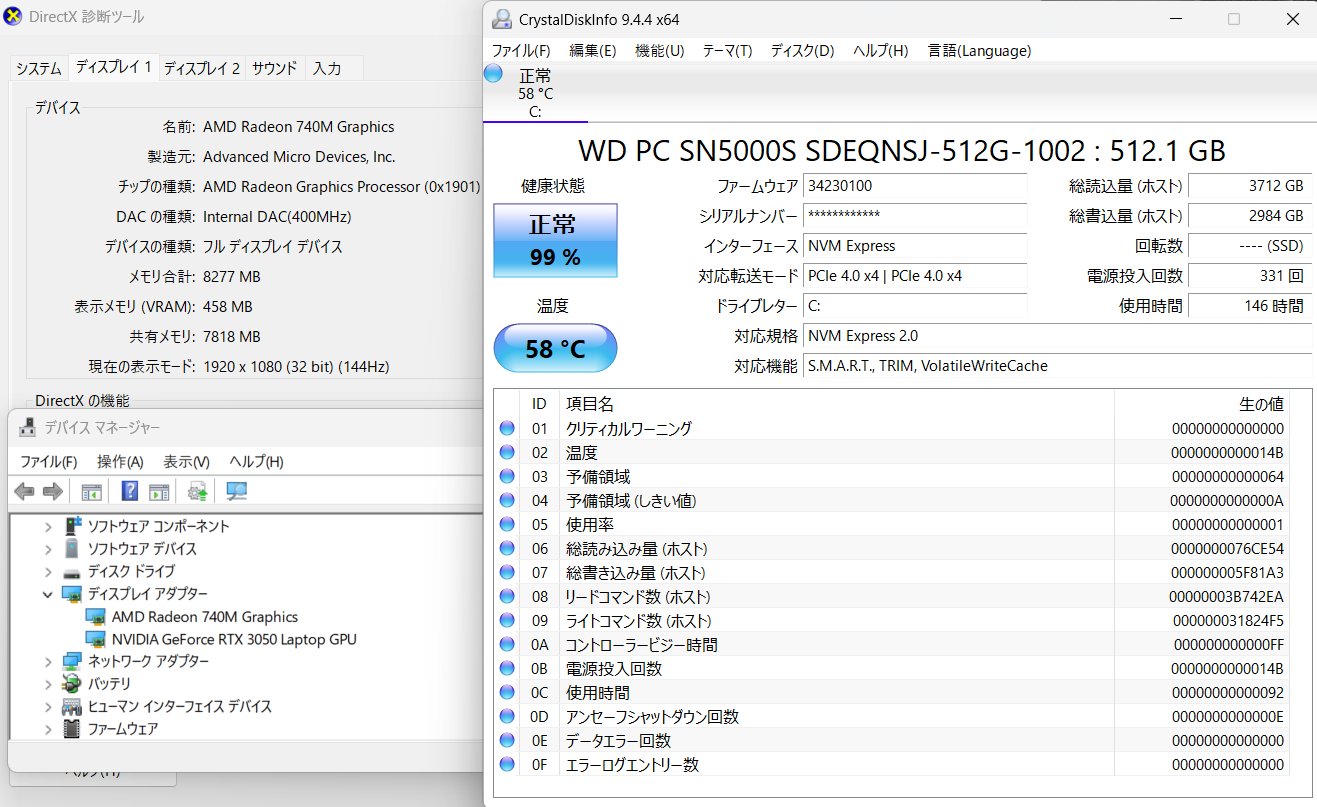Select the C: drive status orb at top
Screen dimensions: 1317x807
493,73
